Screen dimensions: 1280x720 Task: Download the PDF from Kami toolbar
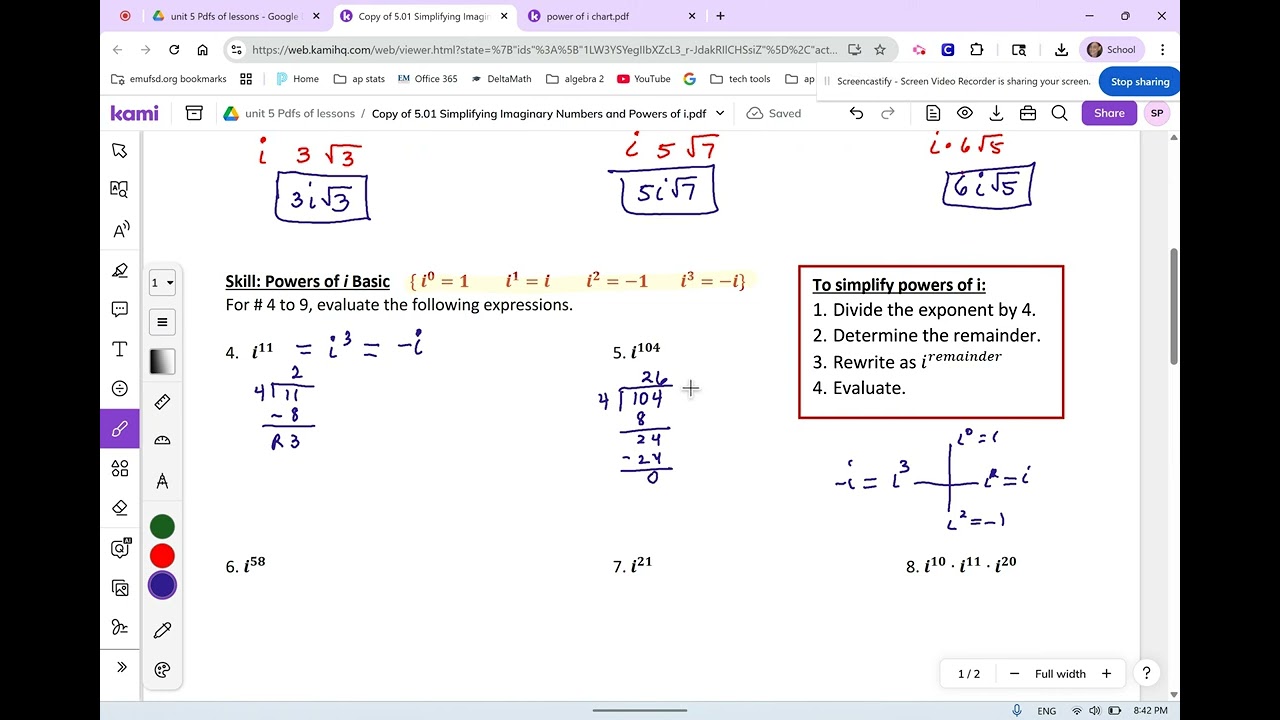(x=996, y=113)
